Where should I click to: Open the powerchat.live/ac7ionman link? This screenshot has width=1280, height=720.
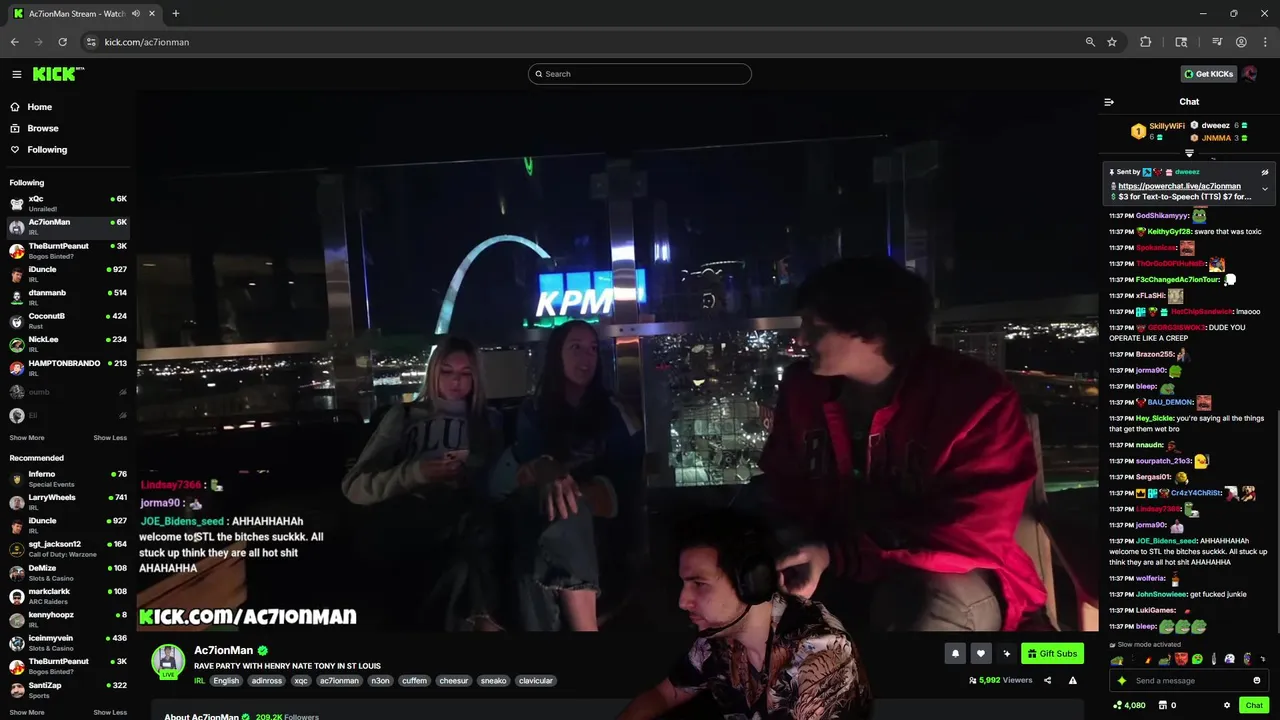1179,186
